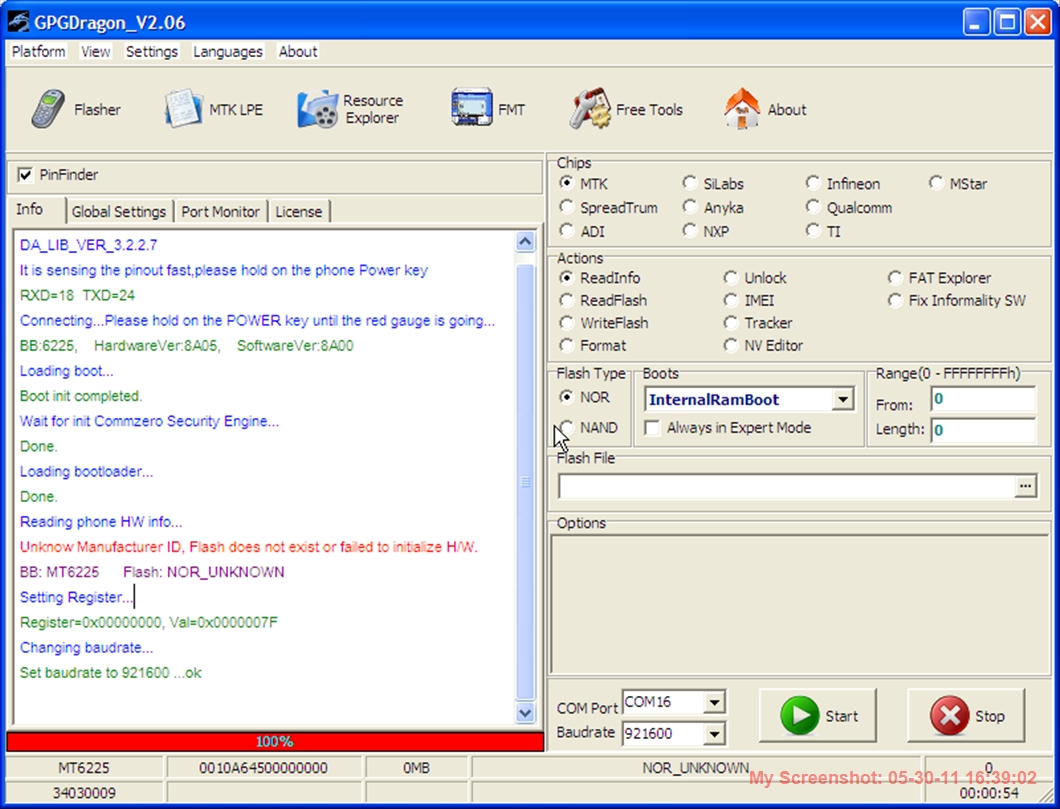Click the About house icon
The width and height of the screenshot is (1060, 809).
point(742,108)
